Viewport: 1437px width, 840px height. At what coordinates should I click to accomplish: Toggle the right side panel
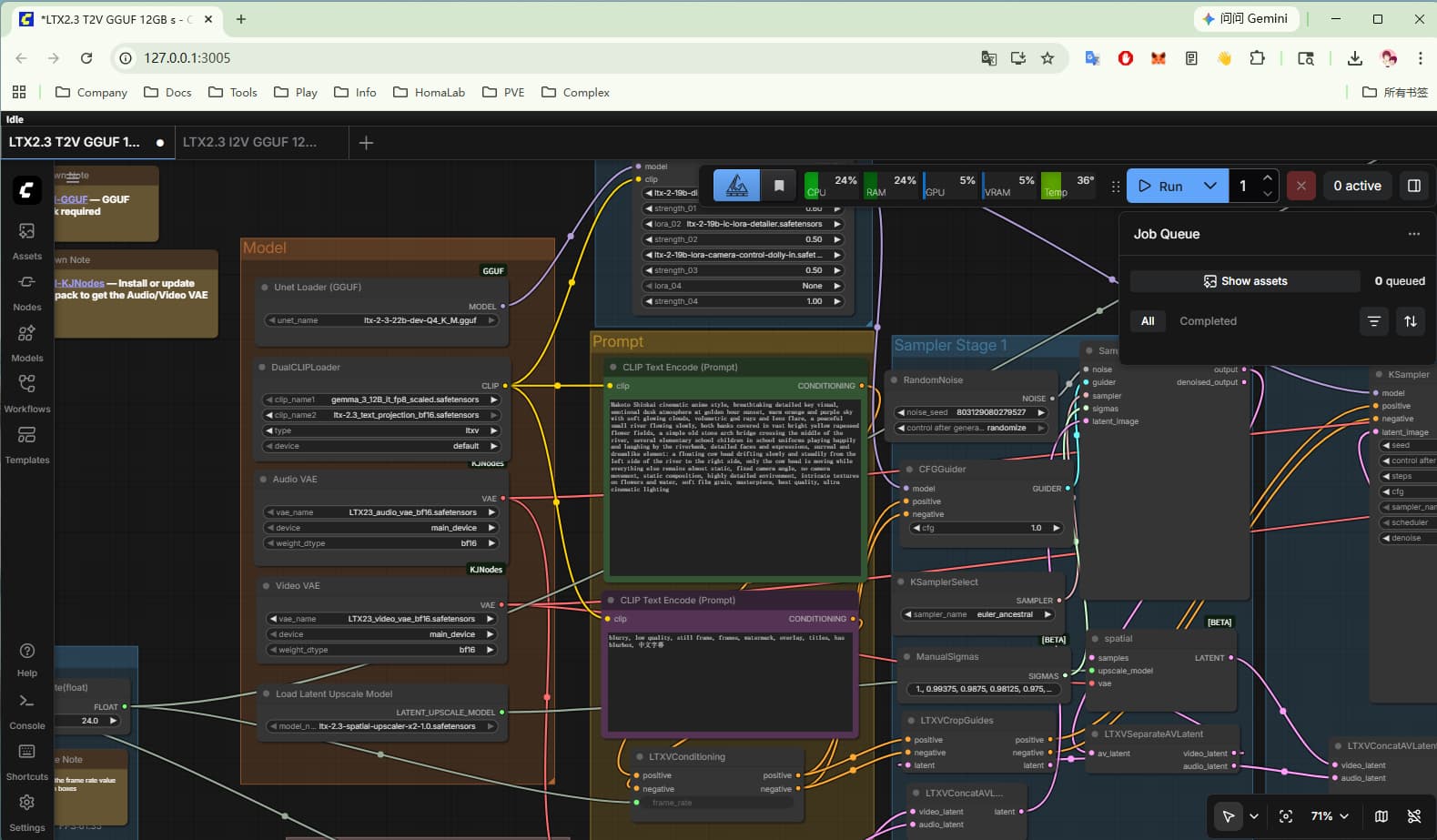(1413, 186)
